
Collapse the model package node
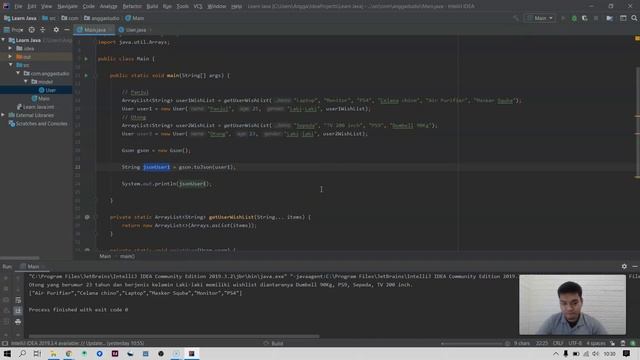tap(26, 82)
